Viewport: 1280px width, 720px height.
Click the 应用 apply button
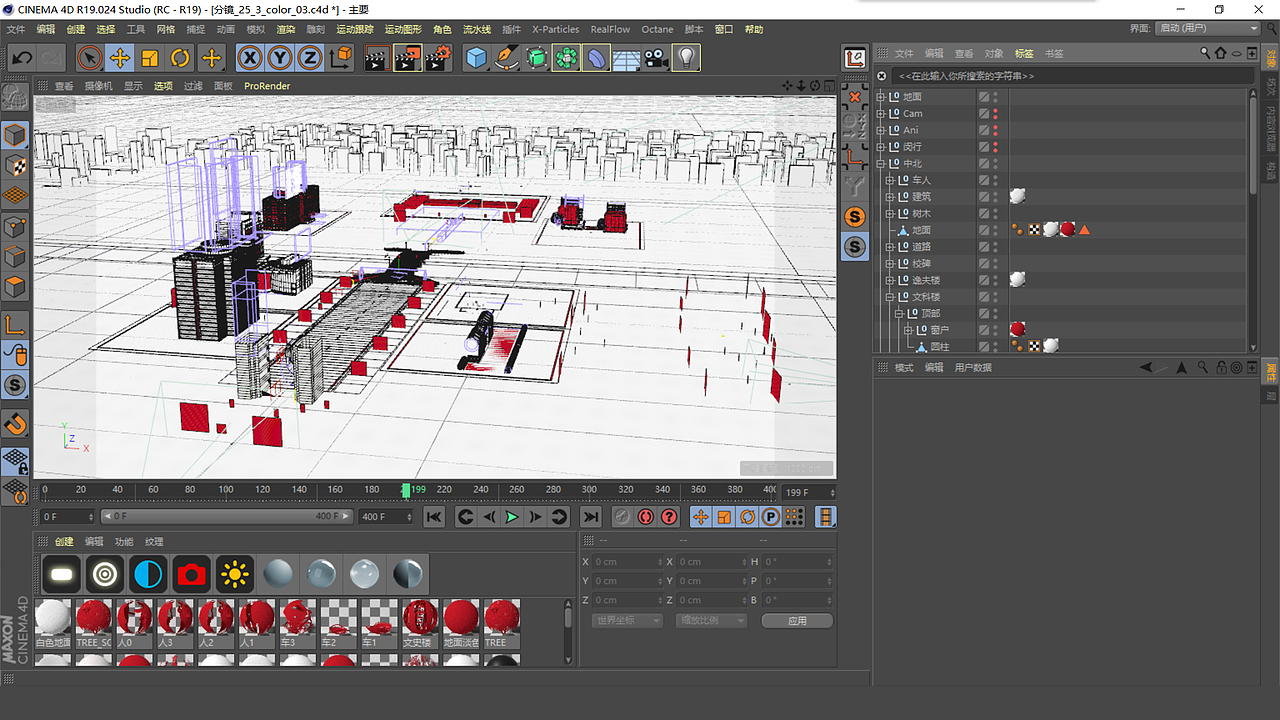(x=797, y=621)
